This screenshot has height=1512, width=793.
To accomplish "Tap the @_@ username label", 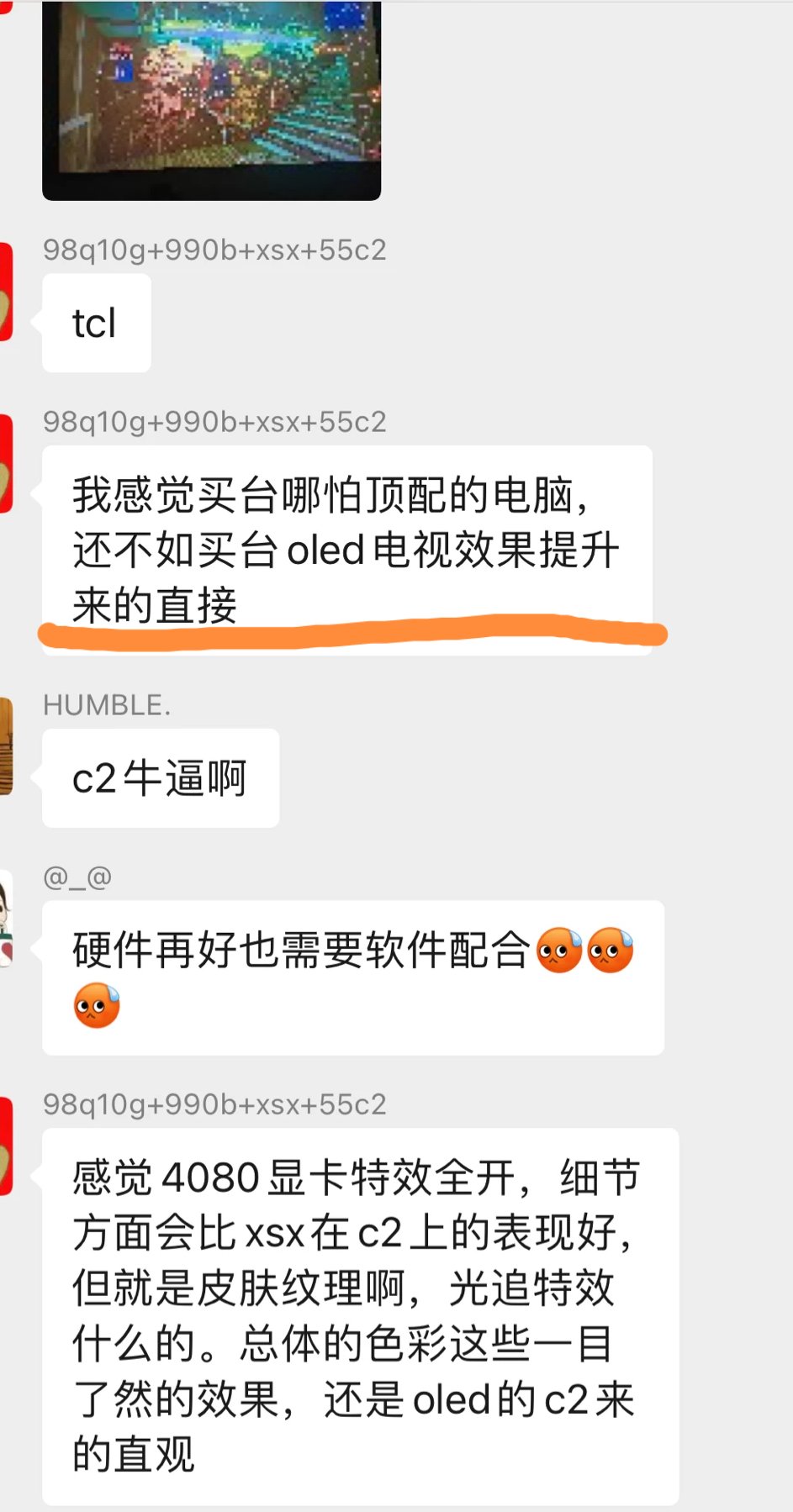I will tap(77, 877).
